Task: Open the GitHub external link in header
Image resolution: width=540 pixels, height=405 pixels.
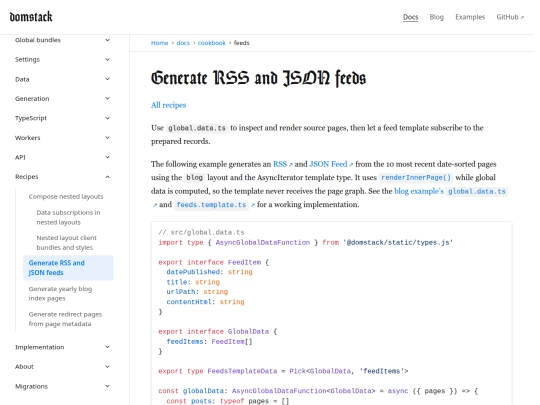Action: pyautogui.click(x=510, y=17)
